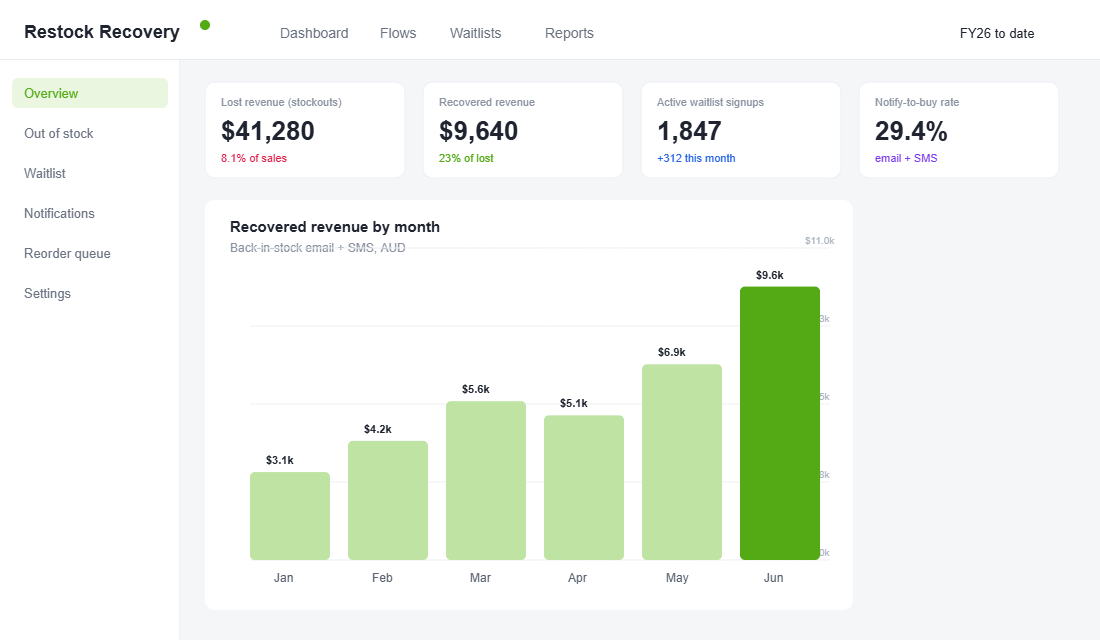Open the Reports tab
This screenshot has height=640, width=1100.
click(569, 33)
